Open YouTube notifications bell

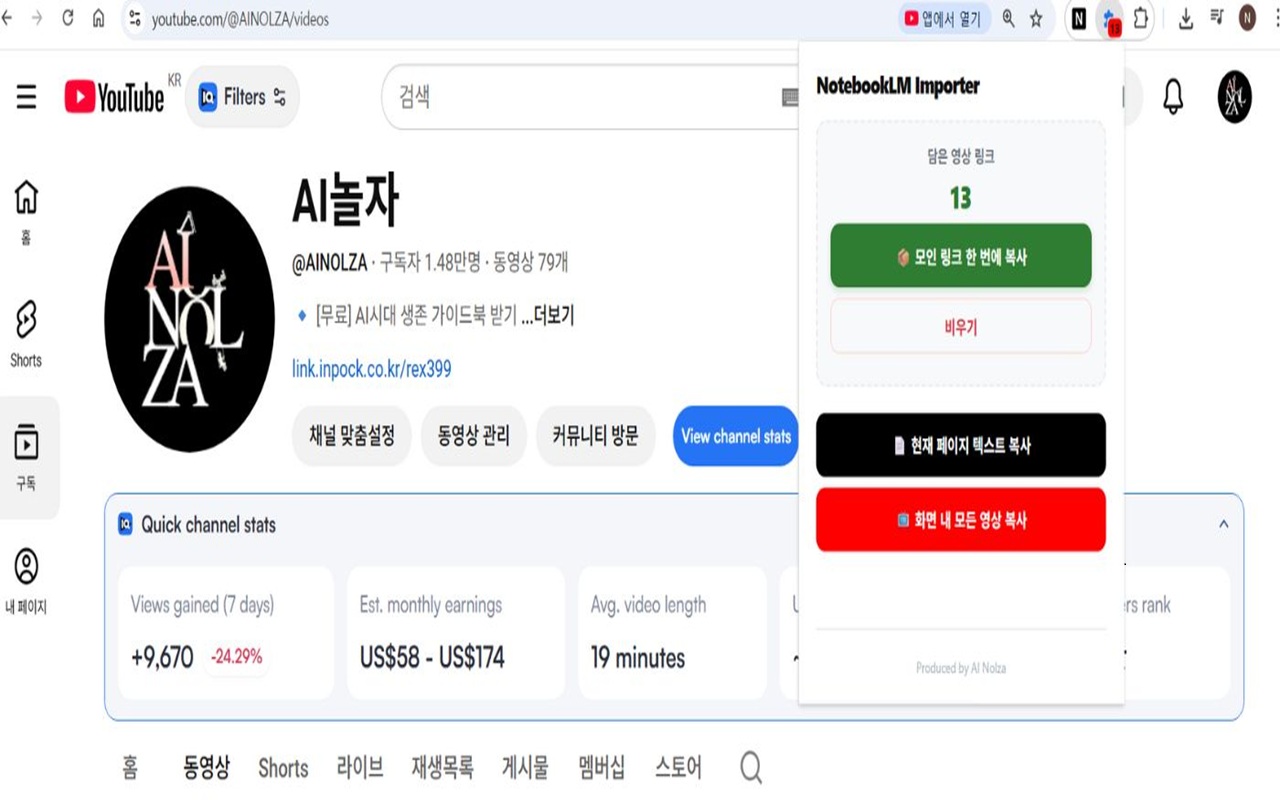1173,97
